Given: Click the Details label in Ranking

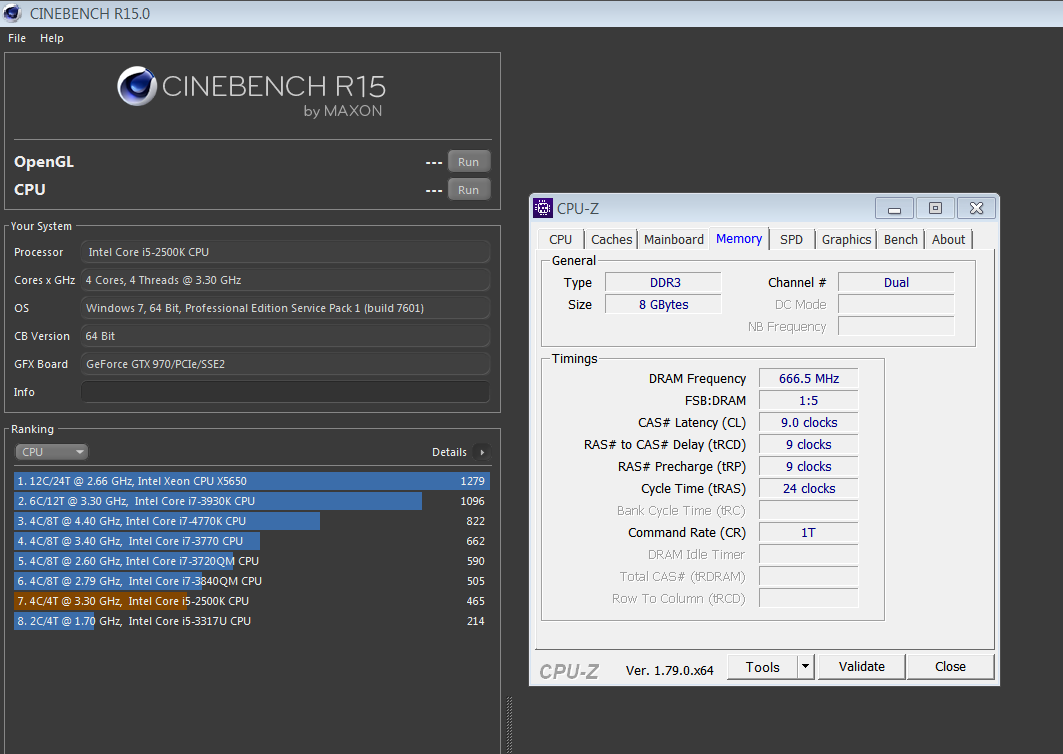Looking at the screenshot, I should (449, 452).
